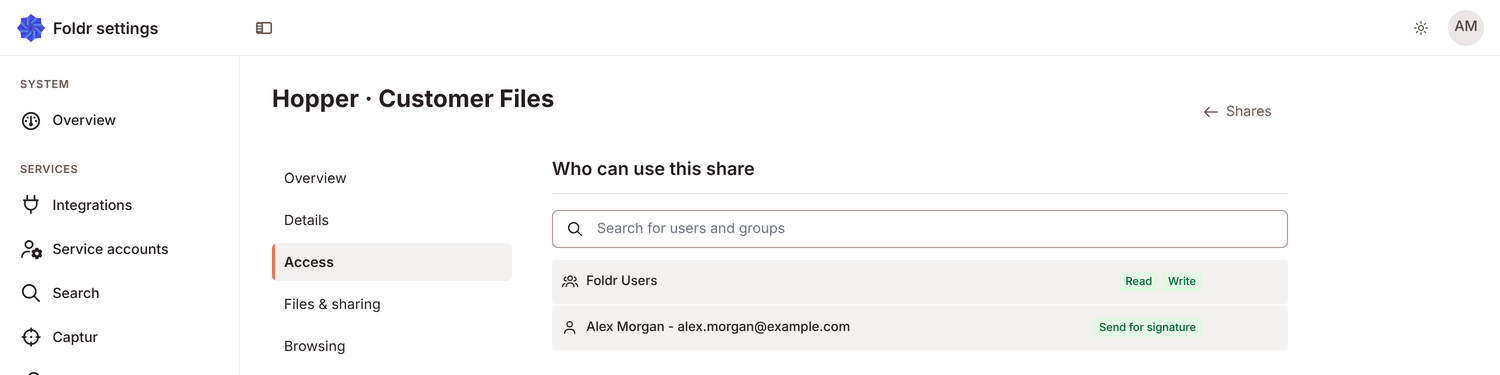Click the Foldr settings title
Screen dimensions: 1500x375
[105, 28]
